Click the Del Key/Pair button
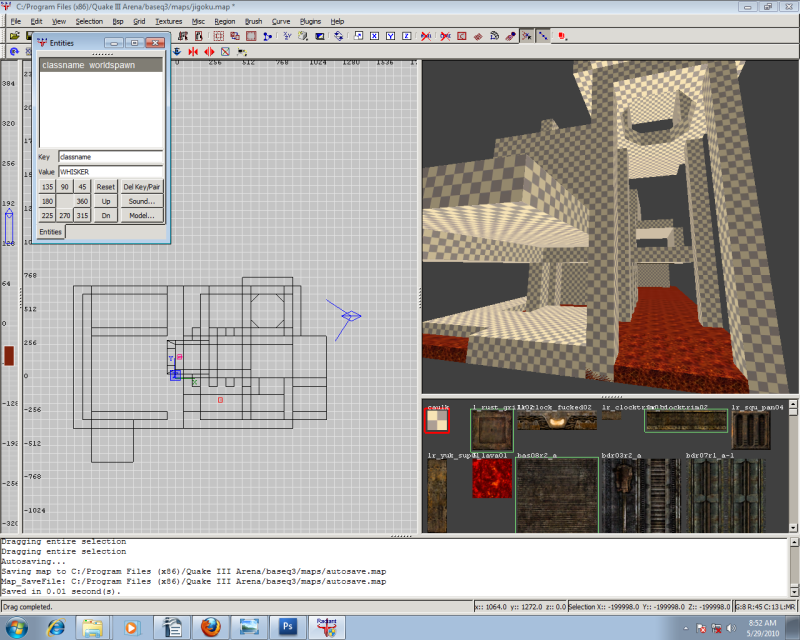This screenshot has height=640, width=800. click(142, 187)
